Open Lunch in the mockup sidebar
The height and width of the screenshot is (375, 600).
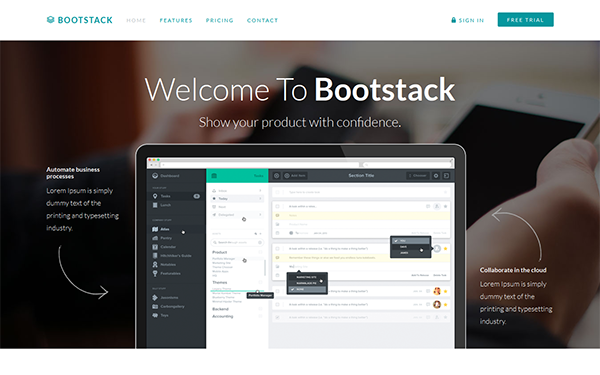pyautogui.click(x=162, y=205)
